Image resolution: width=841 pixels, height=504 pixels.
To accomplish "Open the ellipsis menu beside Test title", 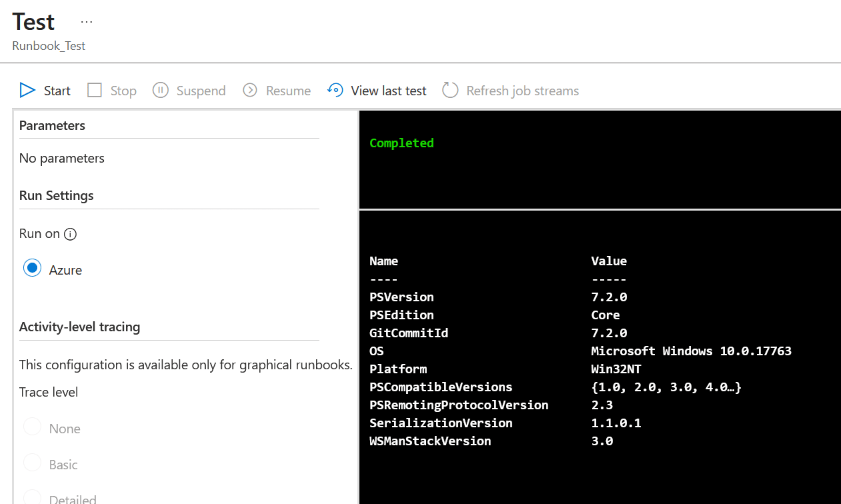I will click(x=86, y=22).
